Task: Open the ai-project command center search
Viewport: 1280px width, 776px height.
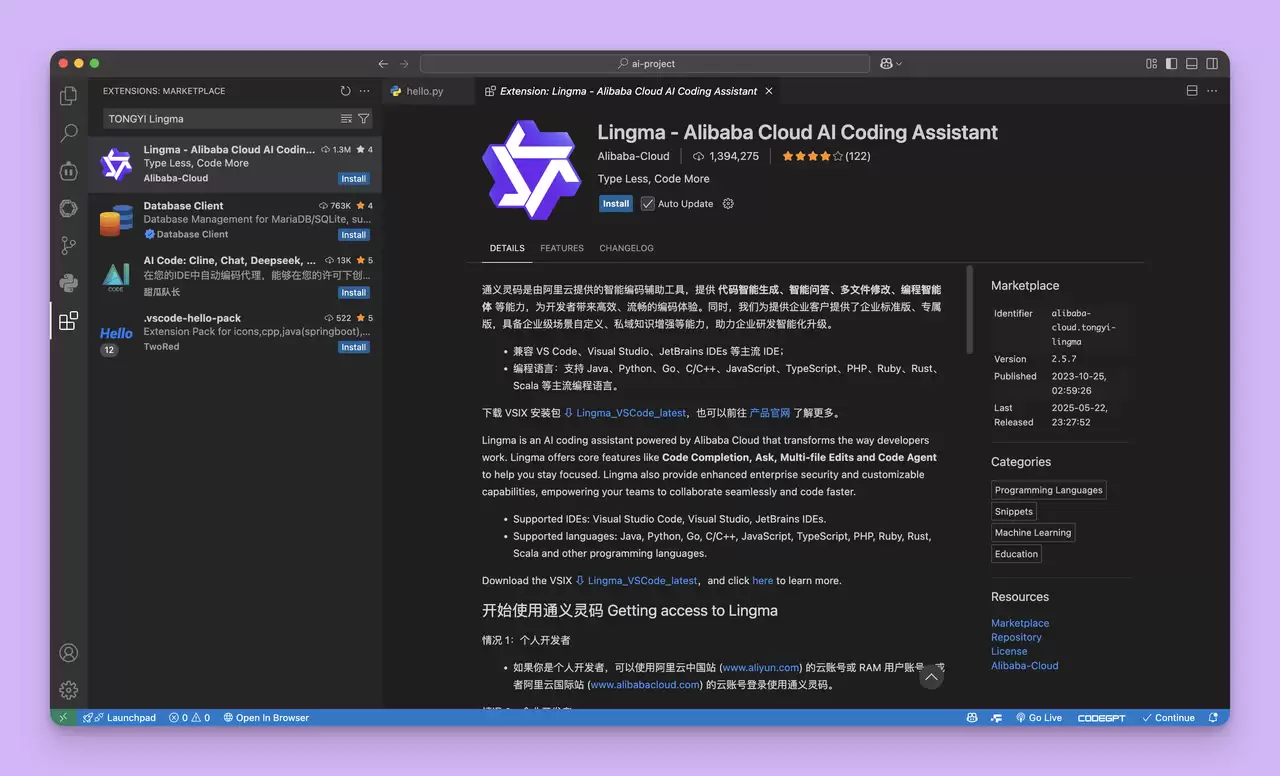Action: pos(645,64)
